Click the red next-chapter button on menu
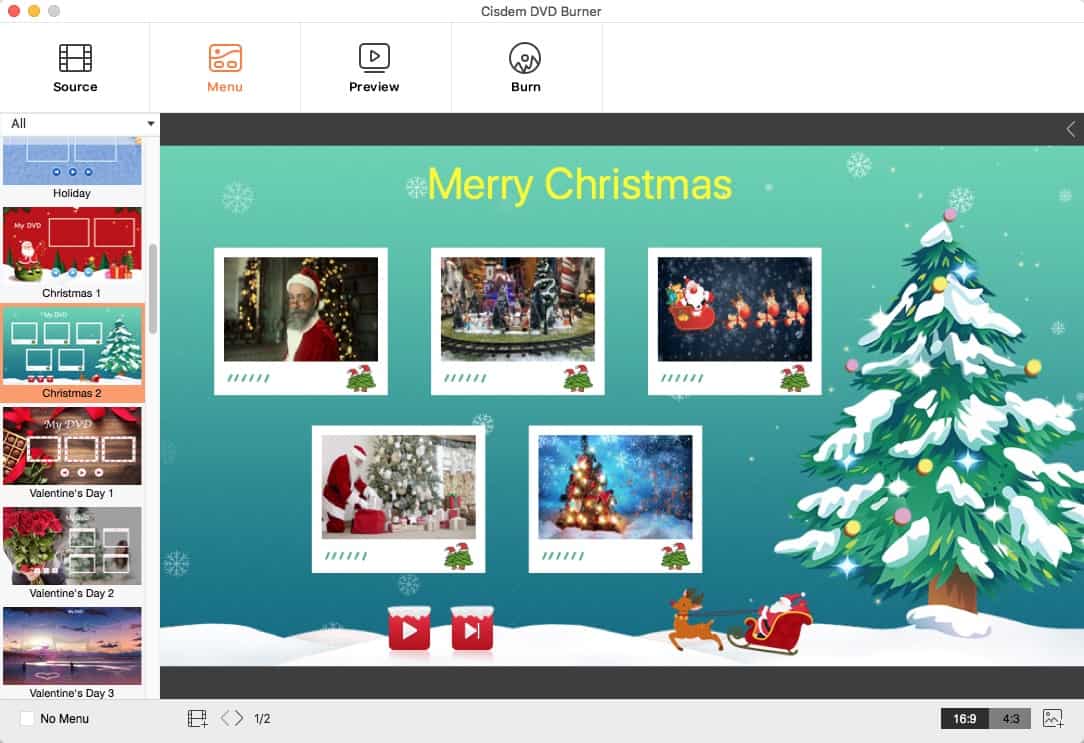 coord(472,630)
